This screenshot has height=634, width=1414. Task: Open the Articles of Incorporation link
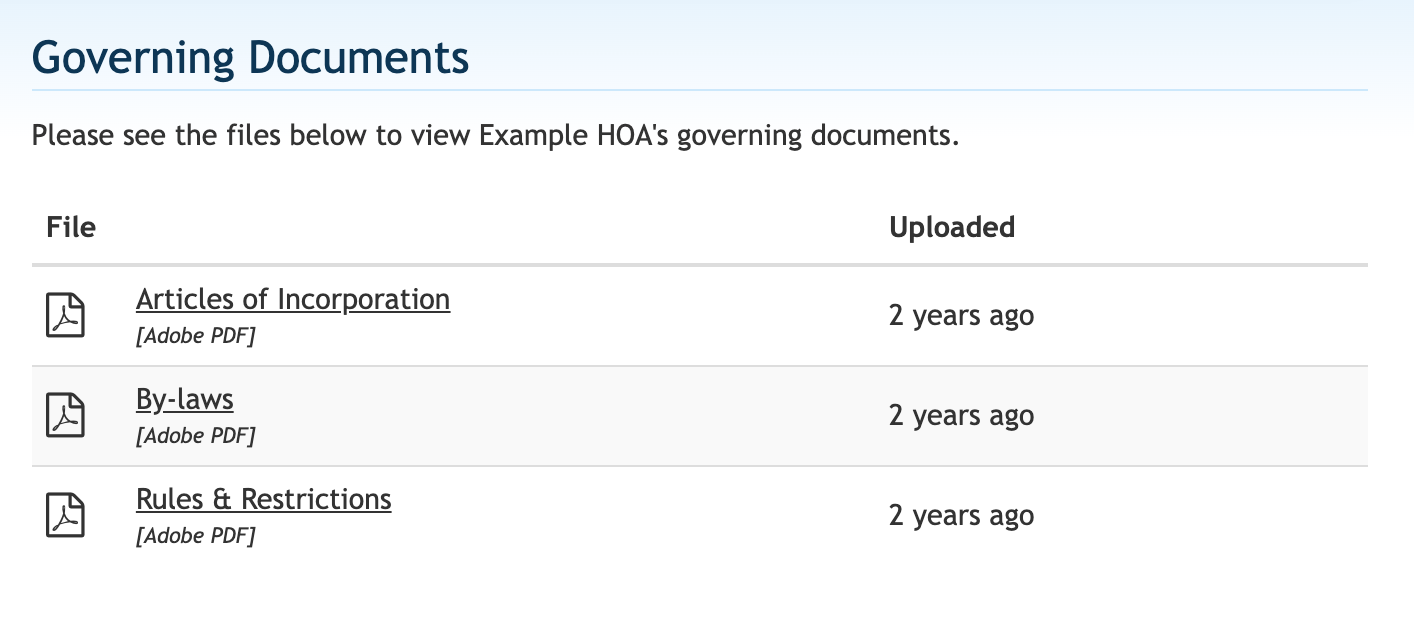point(293,299)
